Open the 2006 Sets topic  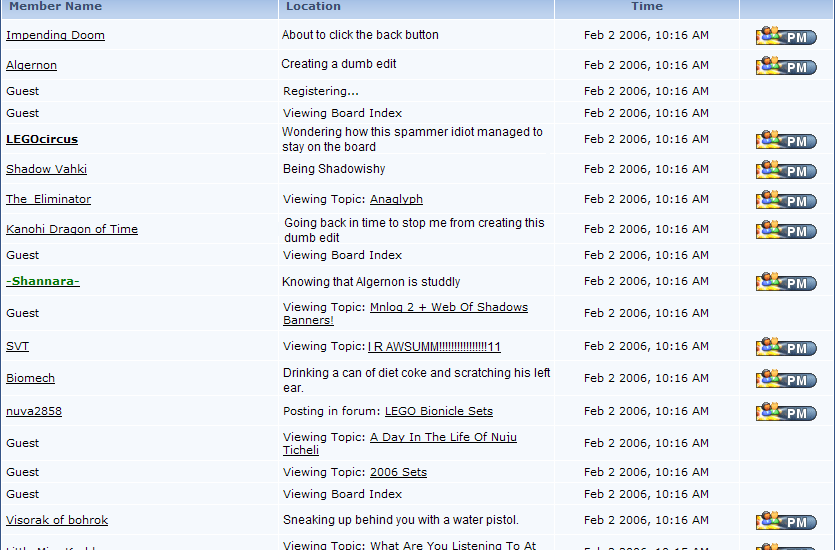398,472
